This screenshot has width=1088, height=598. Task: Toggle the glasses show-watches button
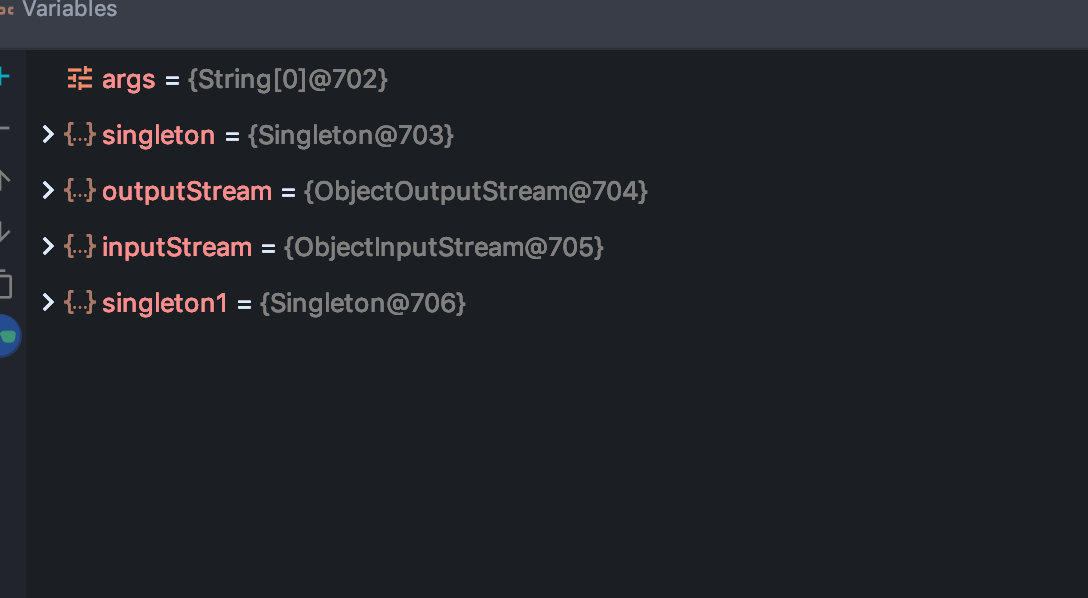[8, 336]
